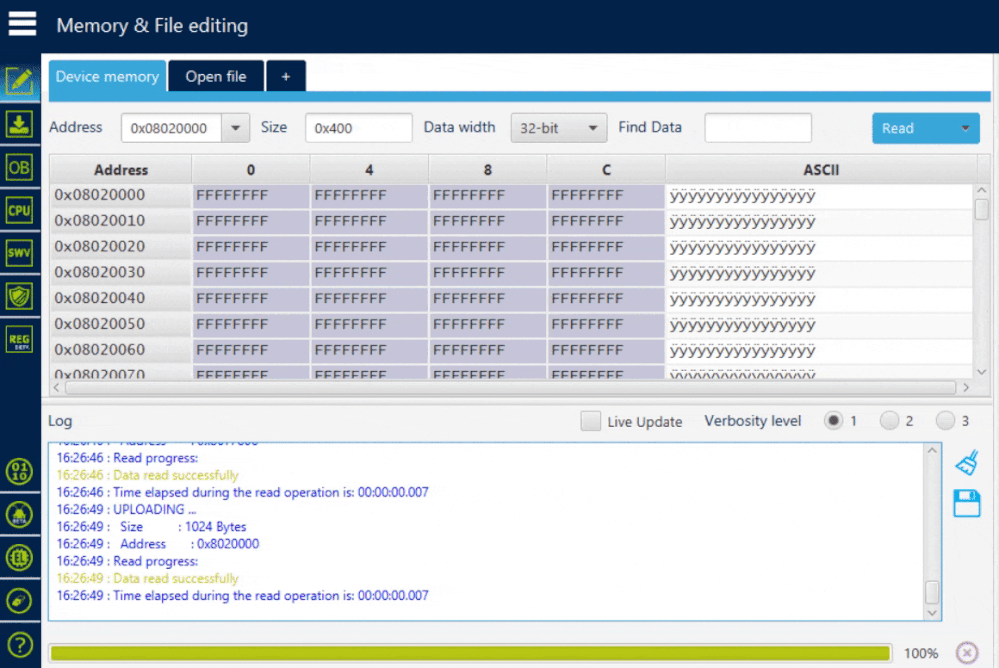Open the OB option bytes panel

point(19,168)
